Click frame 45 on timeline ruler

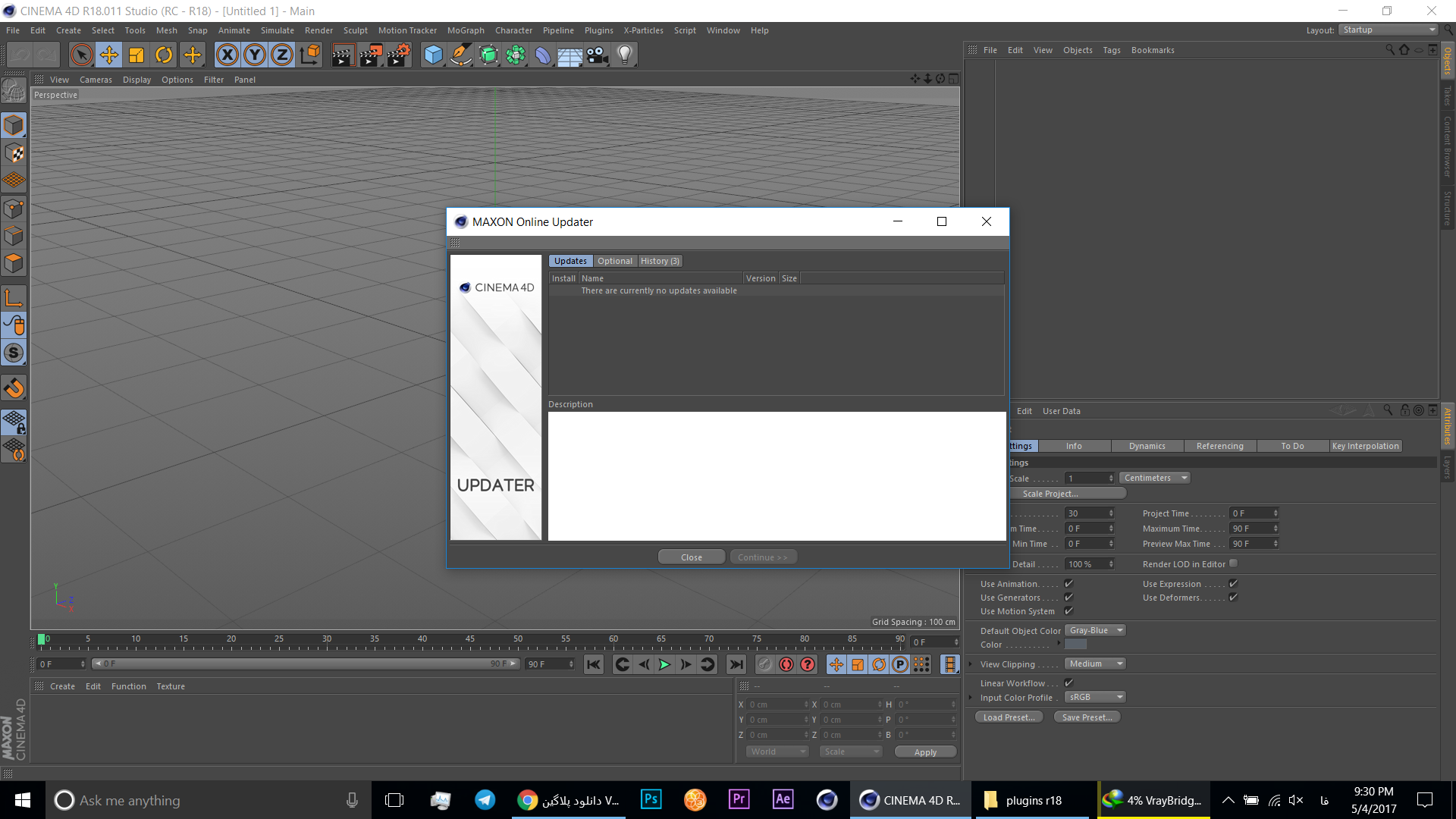point(470,639)
